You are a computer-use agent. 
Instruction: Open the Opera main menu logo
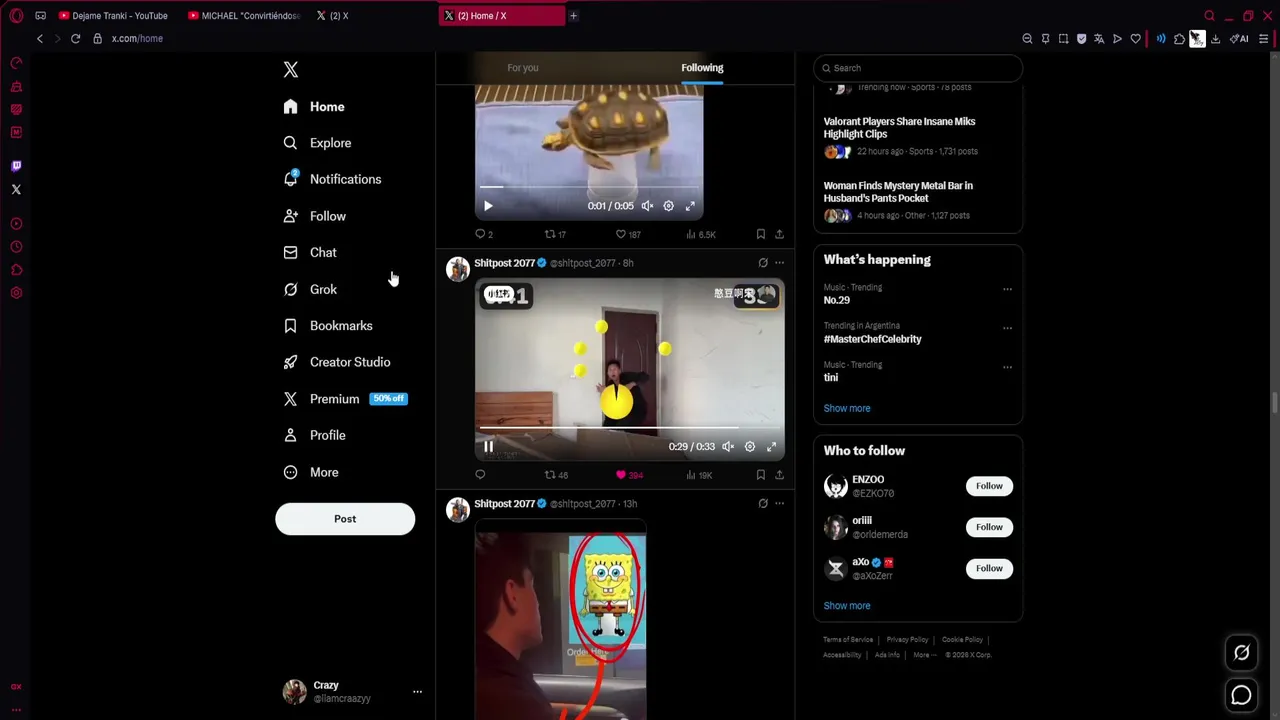pyautogui.click(x=16, y=15)
